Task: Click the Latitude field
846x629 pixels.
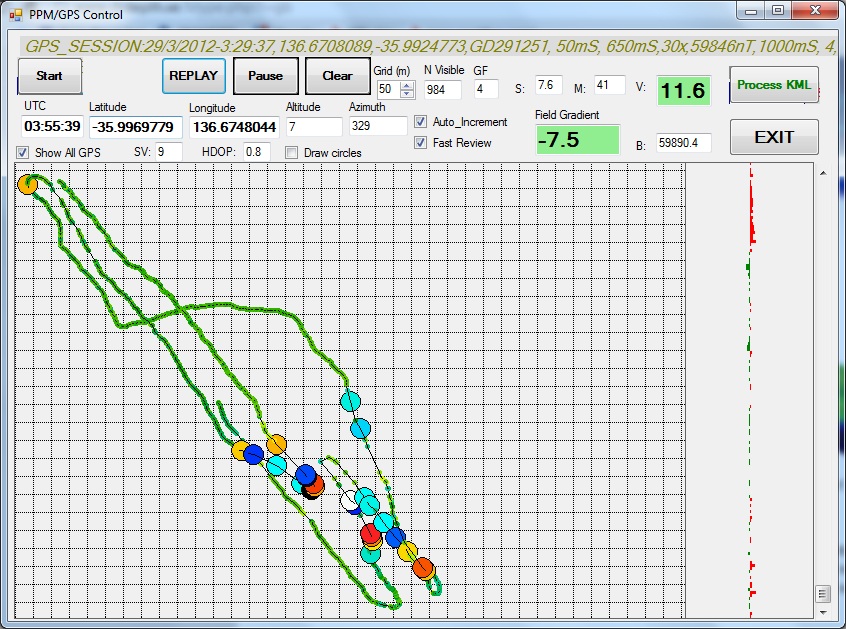Action: click(x=135, y=127)
